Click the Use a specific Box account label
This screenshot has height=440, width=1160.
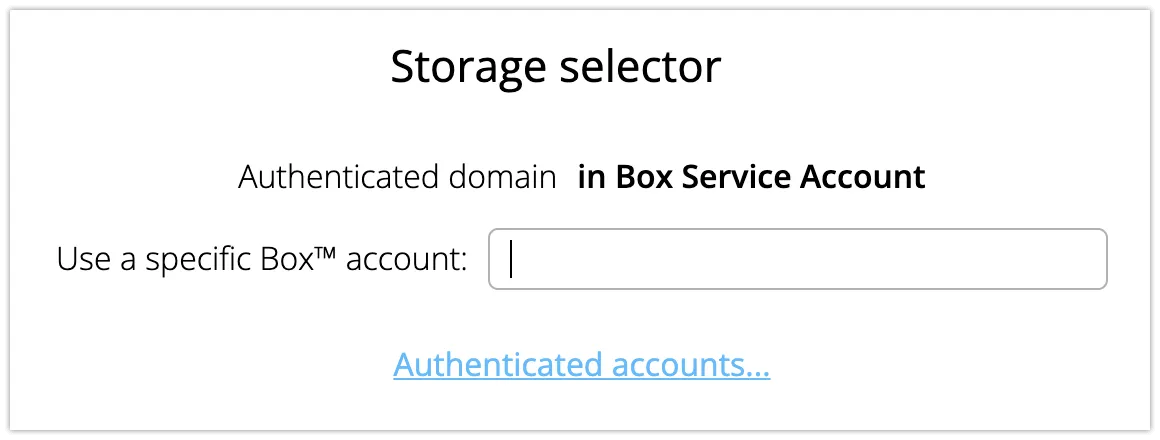pos(262,260)
